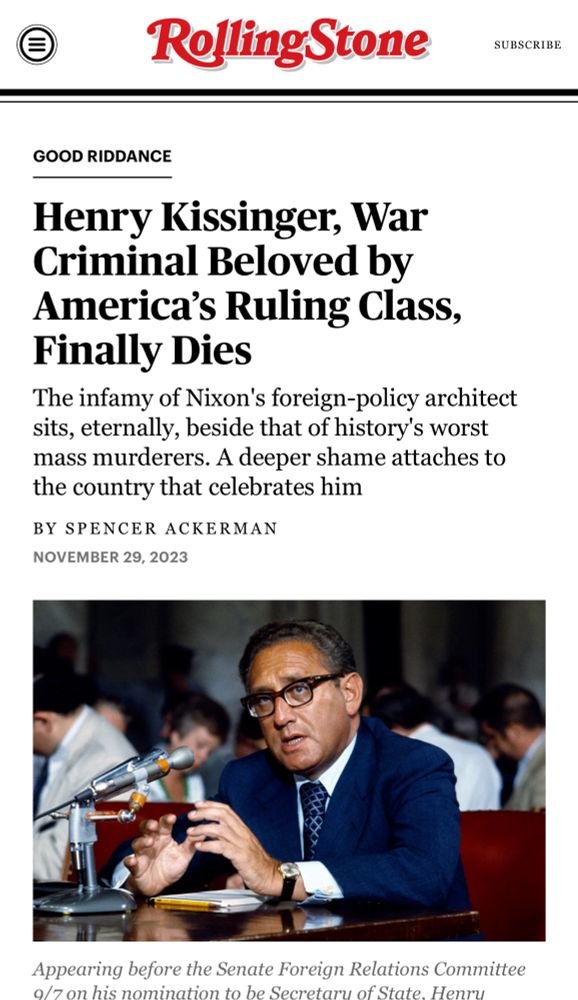Click the GOOD RIDDANCE category label
Screen dimensions: 578x1000
click(101, 156)
